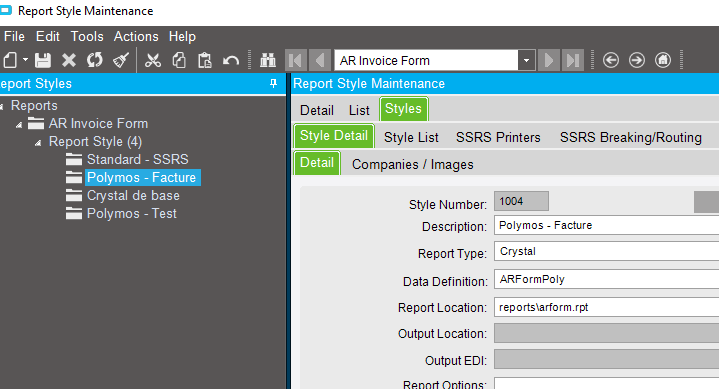719x389 pixels.
Task: Go to previous record navigation button
Action: coord(320,60)
